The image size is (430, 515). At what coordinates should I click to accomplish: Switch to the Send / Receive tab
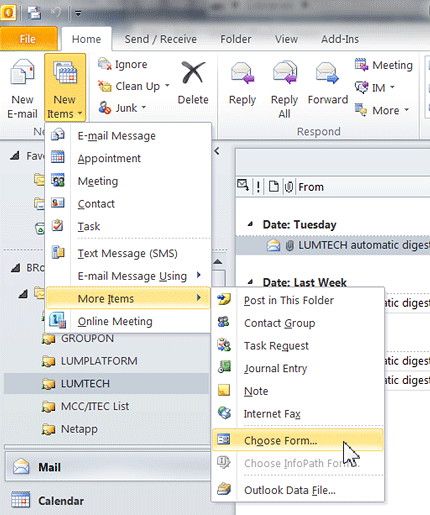pyautogui.click(x=161, y=39)
